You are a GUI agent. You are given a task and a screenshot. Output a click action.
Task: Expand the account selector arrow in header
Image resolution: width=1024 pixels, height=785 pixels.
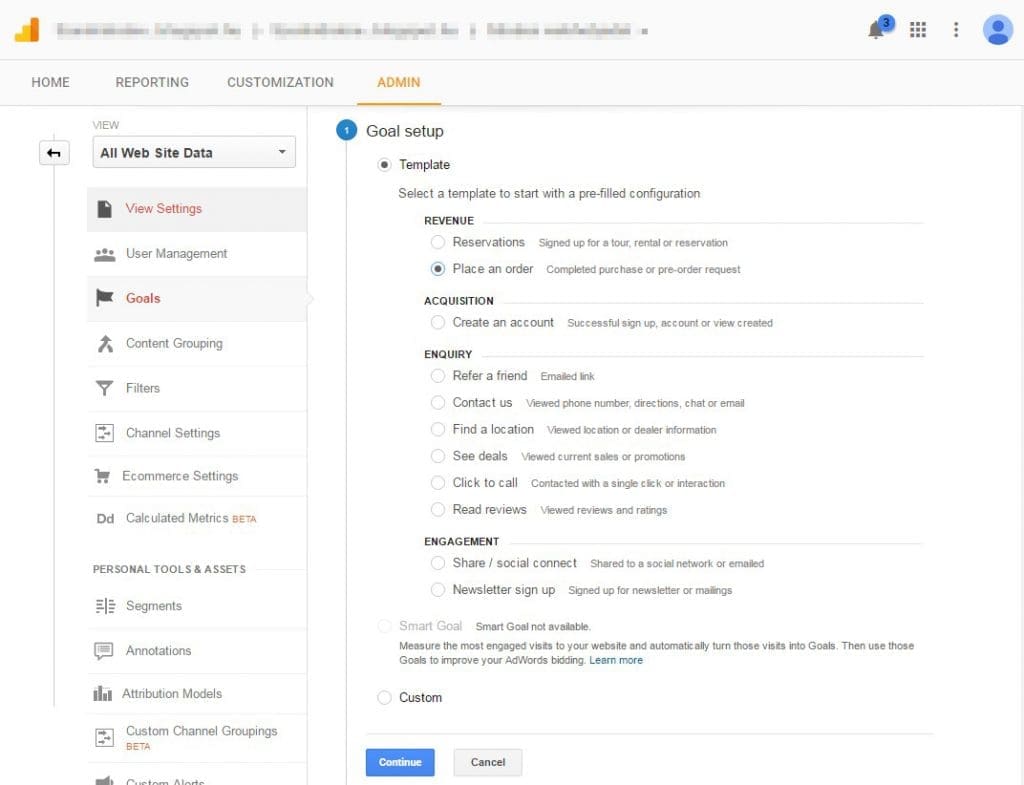pyautogui.click(x=645, y=31)
